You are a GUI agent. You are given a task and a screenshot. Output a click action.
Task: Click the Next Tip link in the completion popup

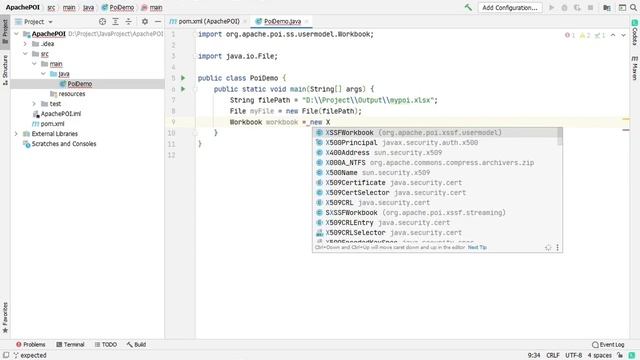pos(477,247)
